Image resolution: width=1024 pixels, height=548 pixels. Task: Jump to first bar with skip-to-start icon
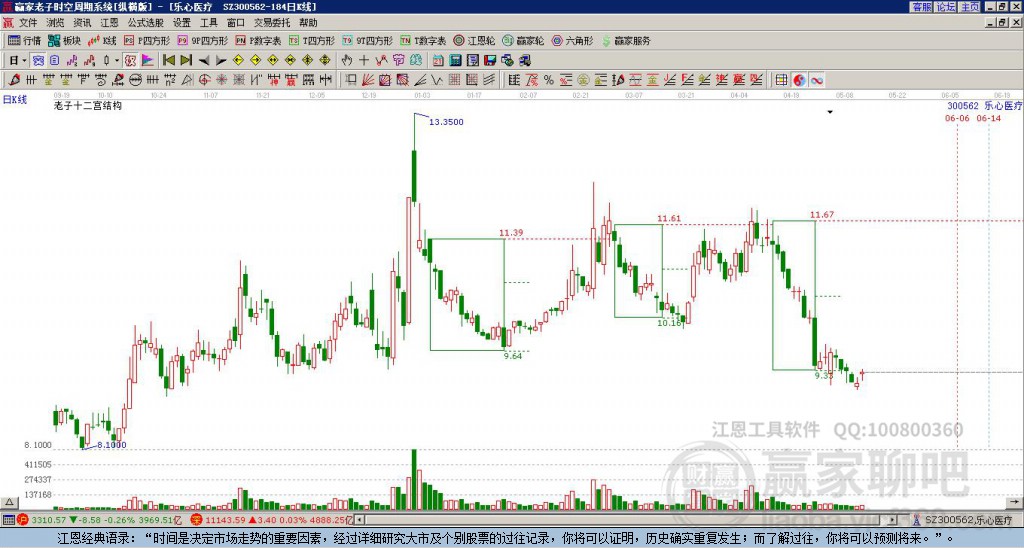tap(168, 60)
